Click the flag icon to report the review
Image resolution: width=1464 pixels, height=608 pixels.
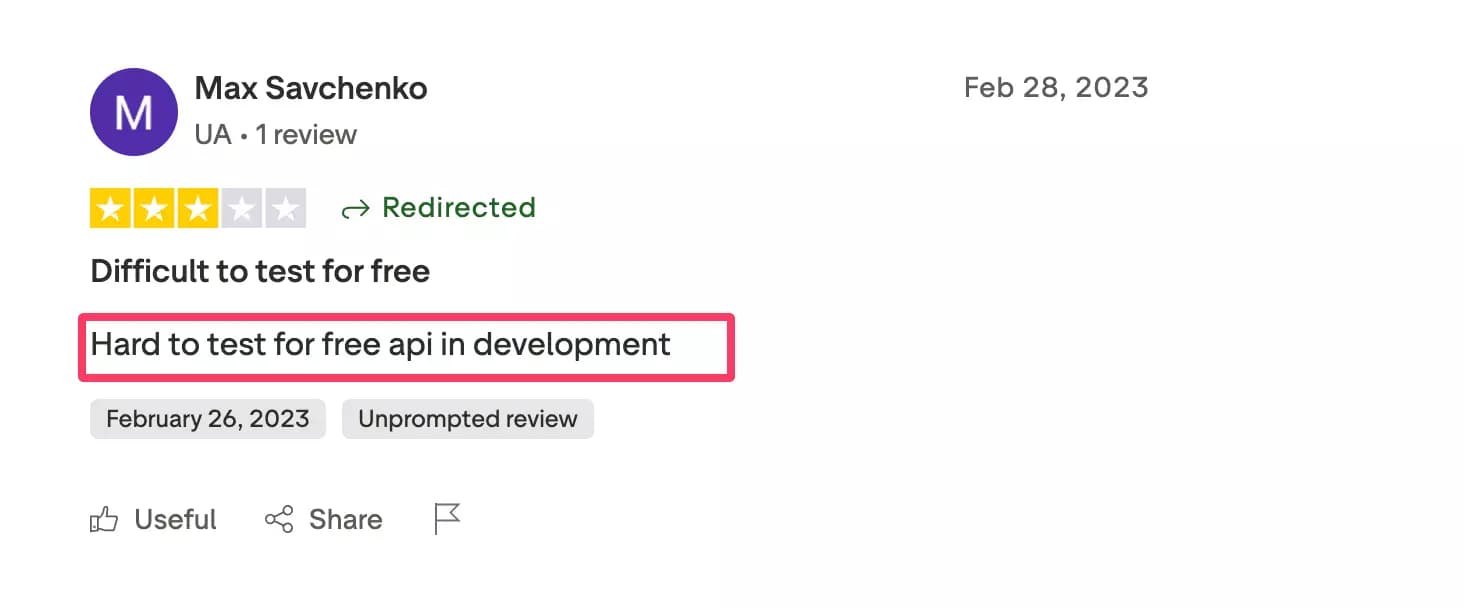(x=446, y=518)
